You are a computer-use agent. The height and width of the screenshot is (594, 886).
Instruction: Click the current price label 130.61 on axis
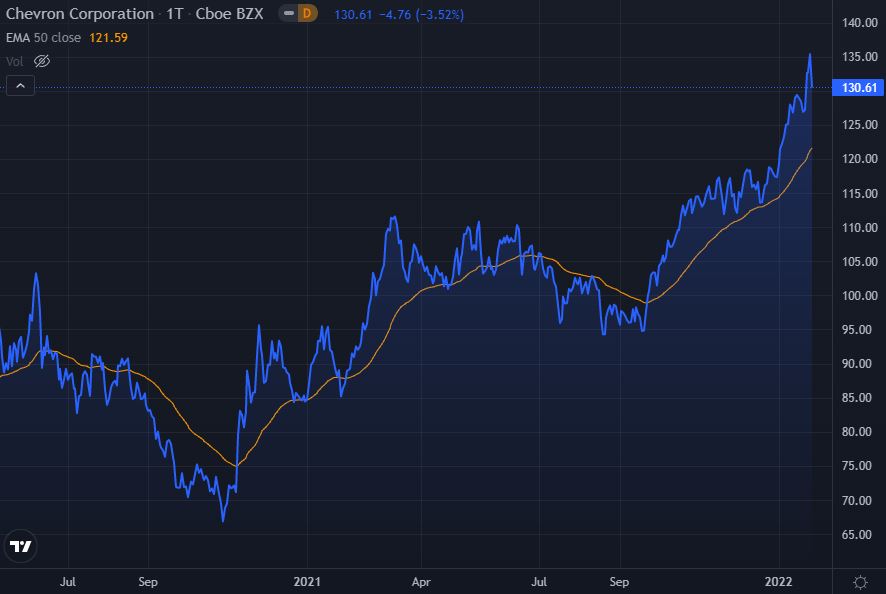(858, 88)
